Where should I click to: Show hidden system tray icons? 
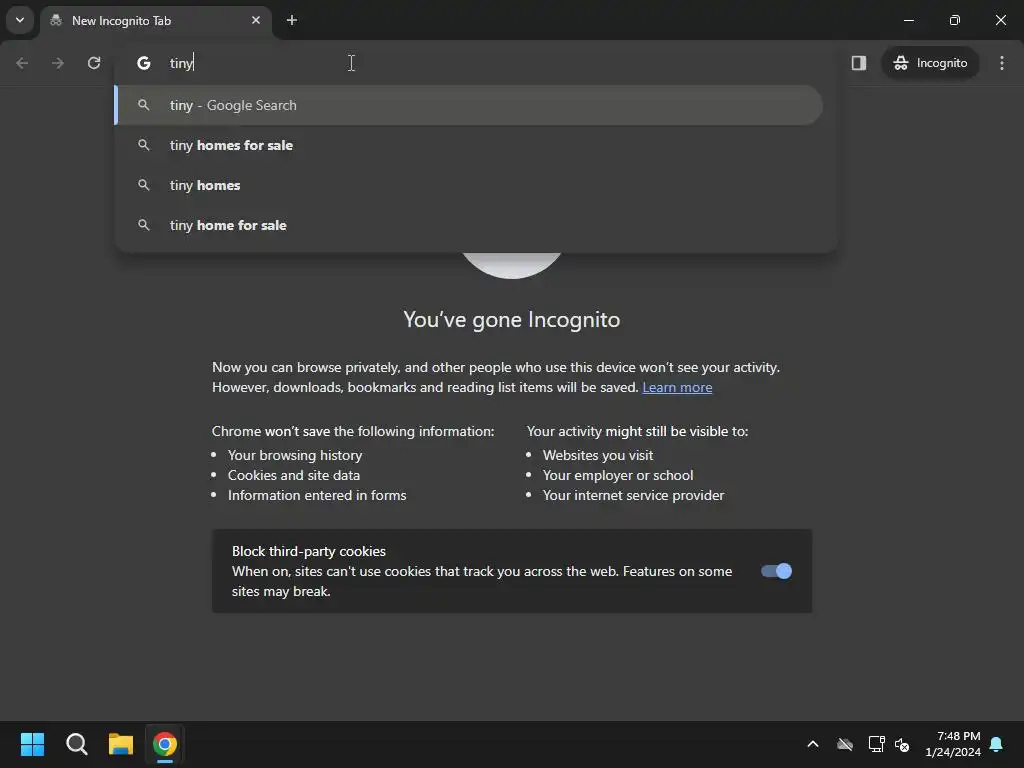pos(813,744)
